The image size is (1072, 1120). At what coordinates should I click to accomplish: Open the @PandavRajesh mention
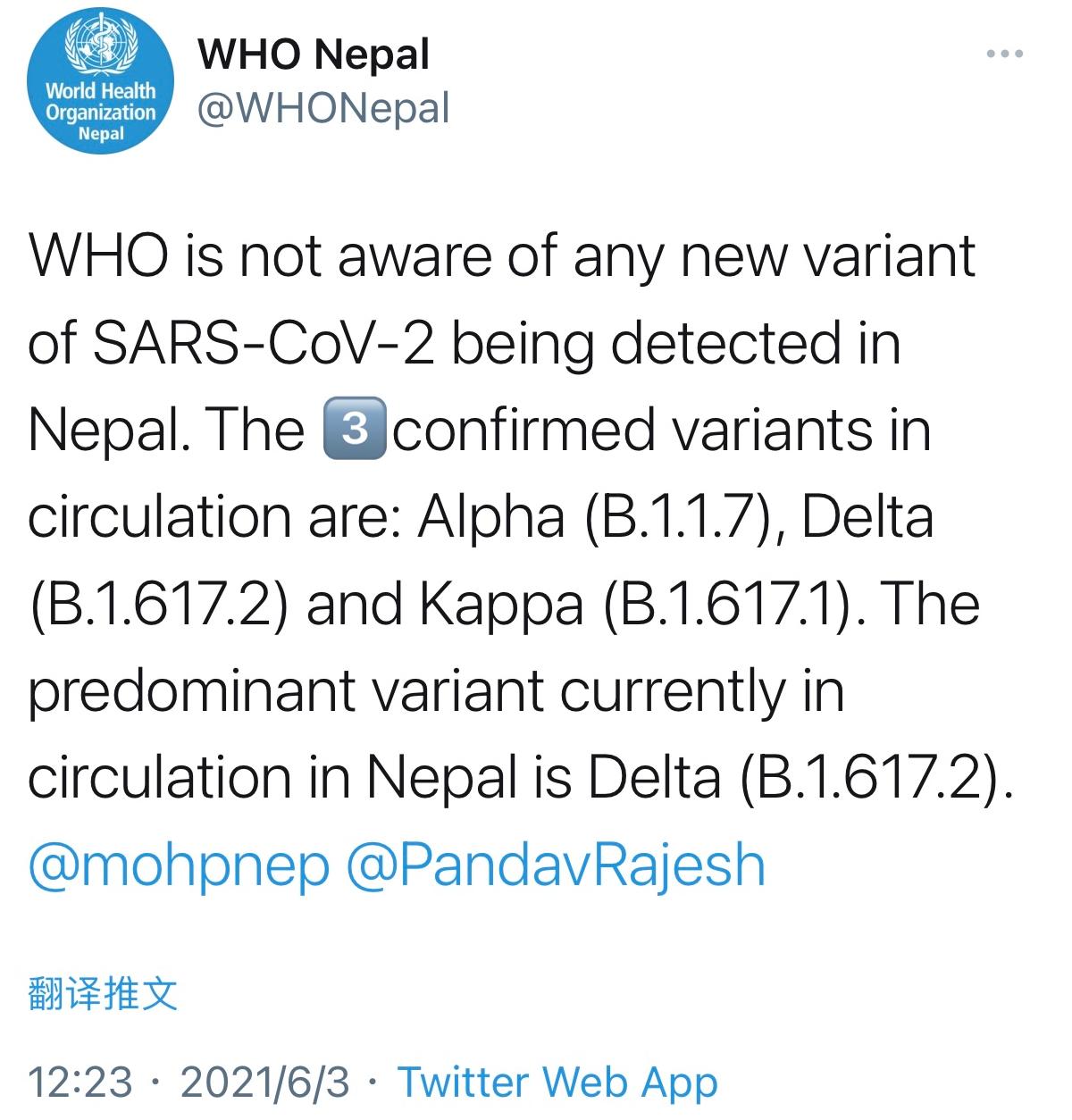(556, 865)
